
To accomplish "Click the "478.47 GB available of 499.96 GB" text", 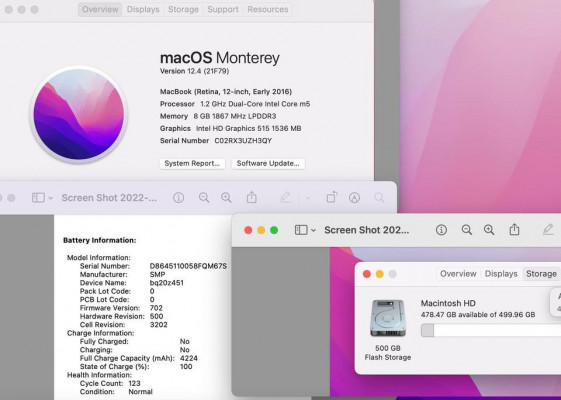I will 478,315.
